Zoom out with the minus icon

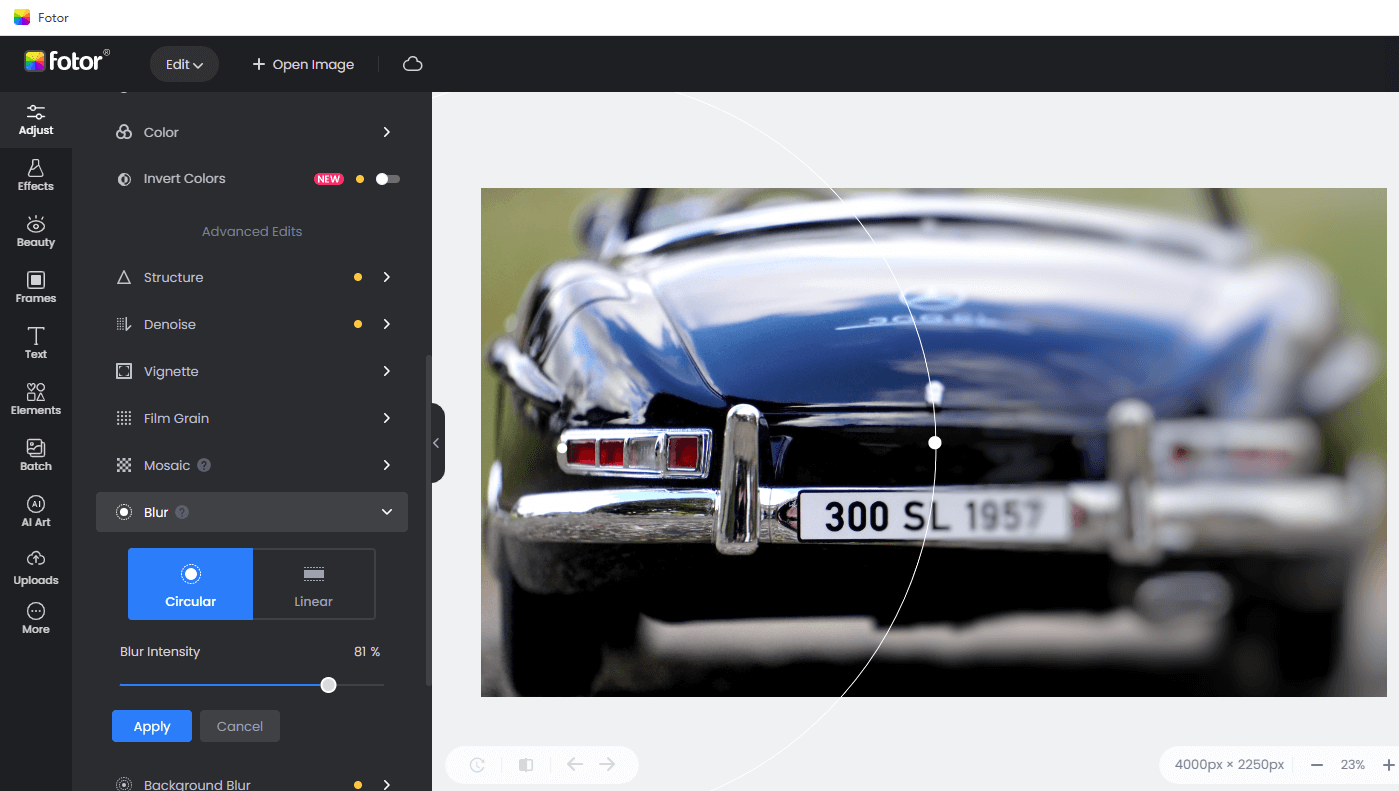point(1317,764)
